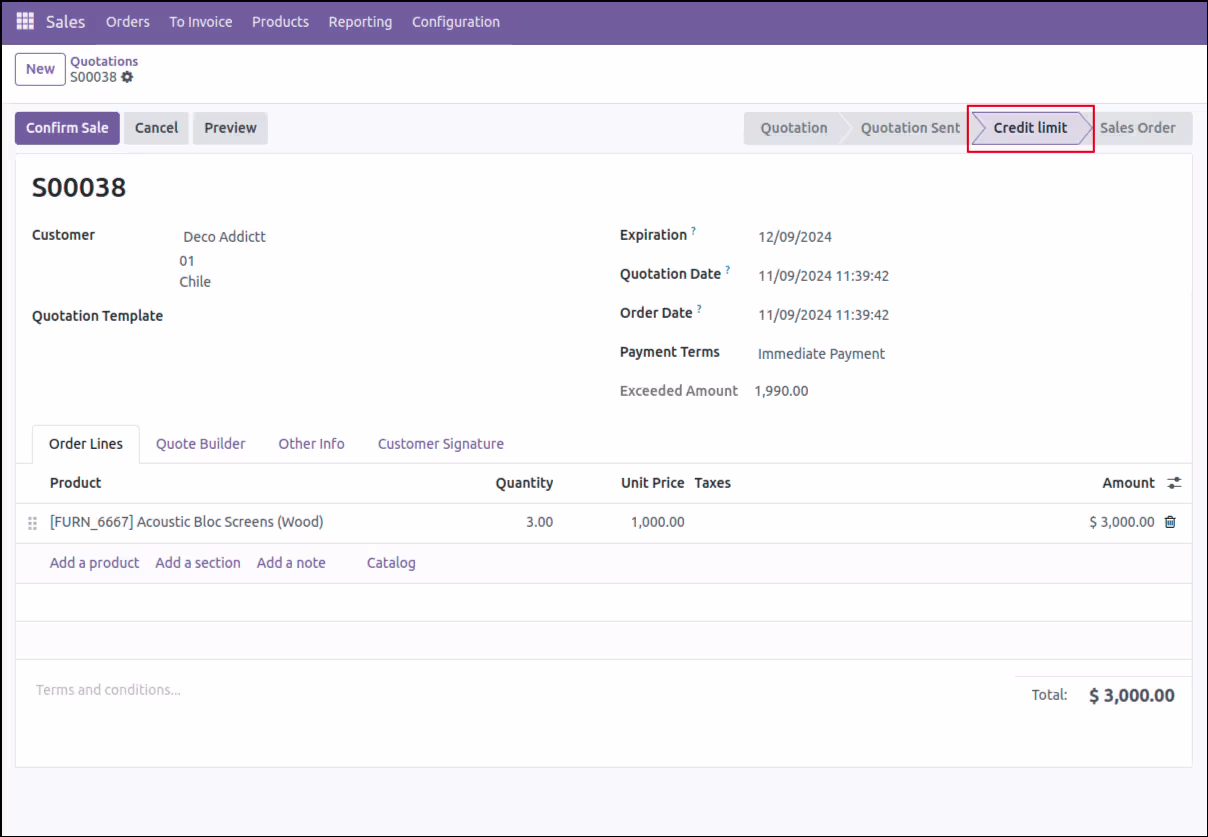Click Add a product link
Viewport: 1208px width, 837px height.
(95, 563)
